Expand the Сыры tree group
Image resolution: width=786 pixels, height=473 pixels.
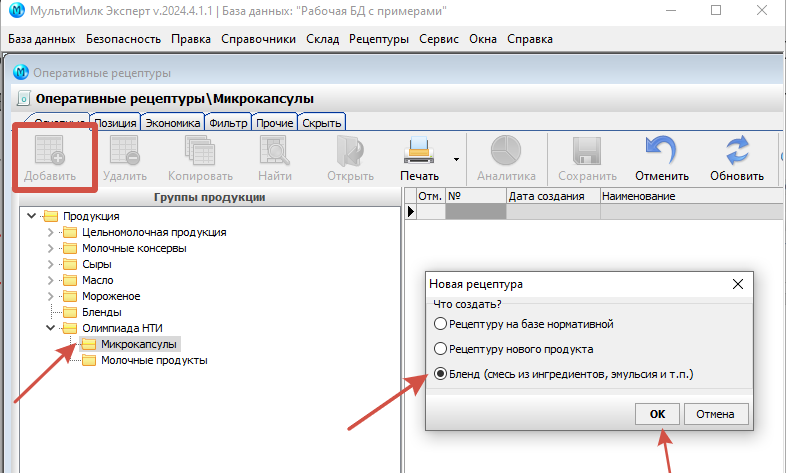(51, 264)
